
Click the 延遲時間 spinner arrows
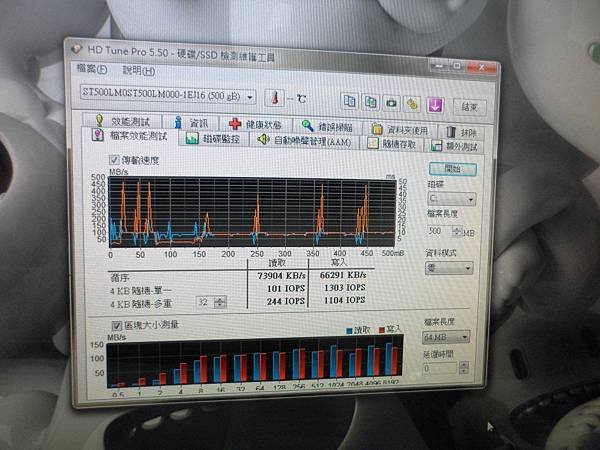pyautogui.click(x=463, y=368)
